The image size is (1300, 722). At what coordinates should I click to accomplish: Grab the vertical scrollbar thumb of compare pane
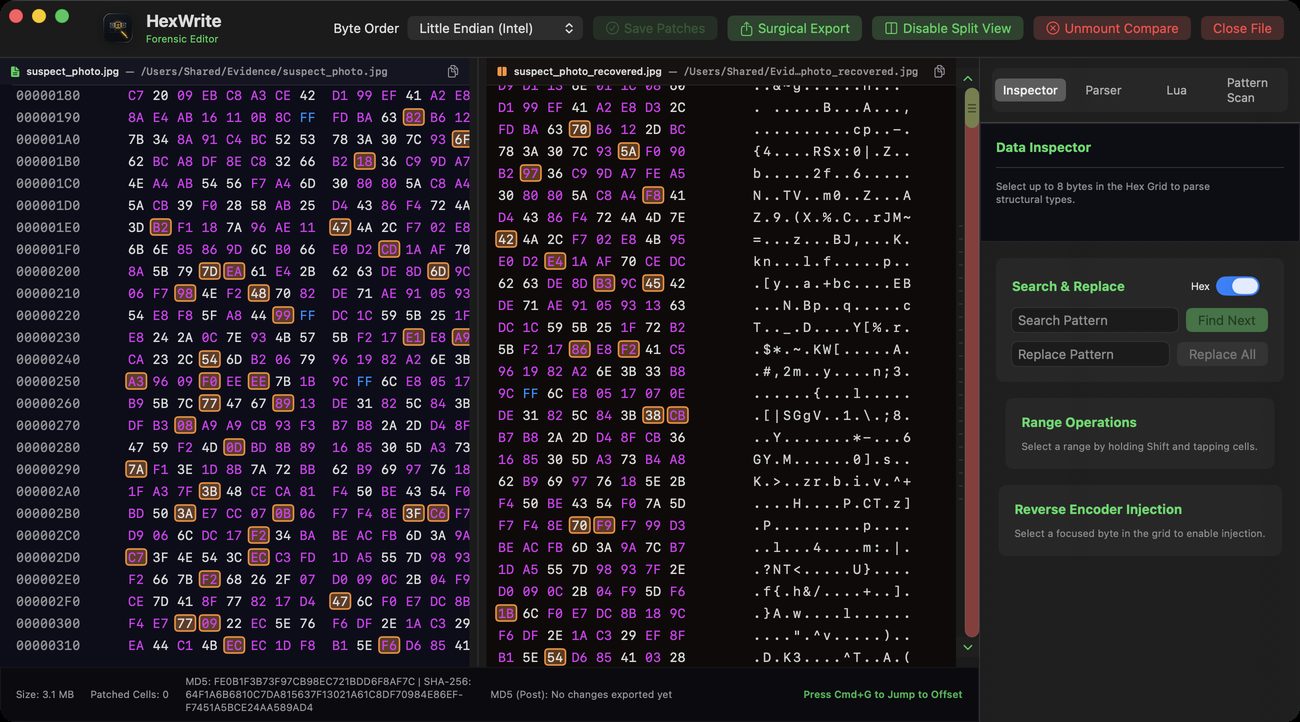tap(971, 108)
